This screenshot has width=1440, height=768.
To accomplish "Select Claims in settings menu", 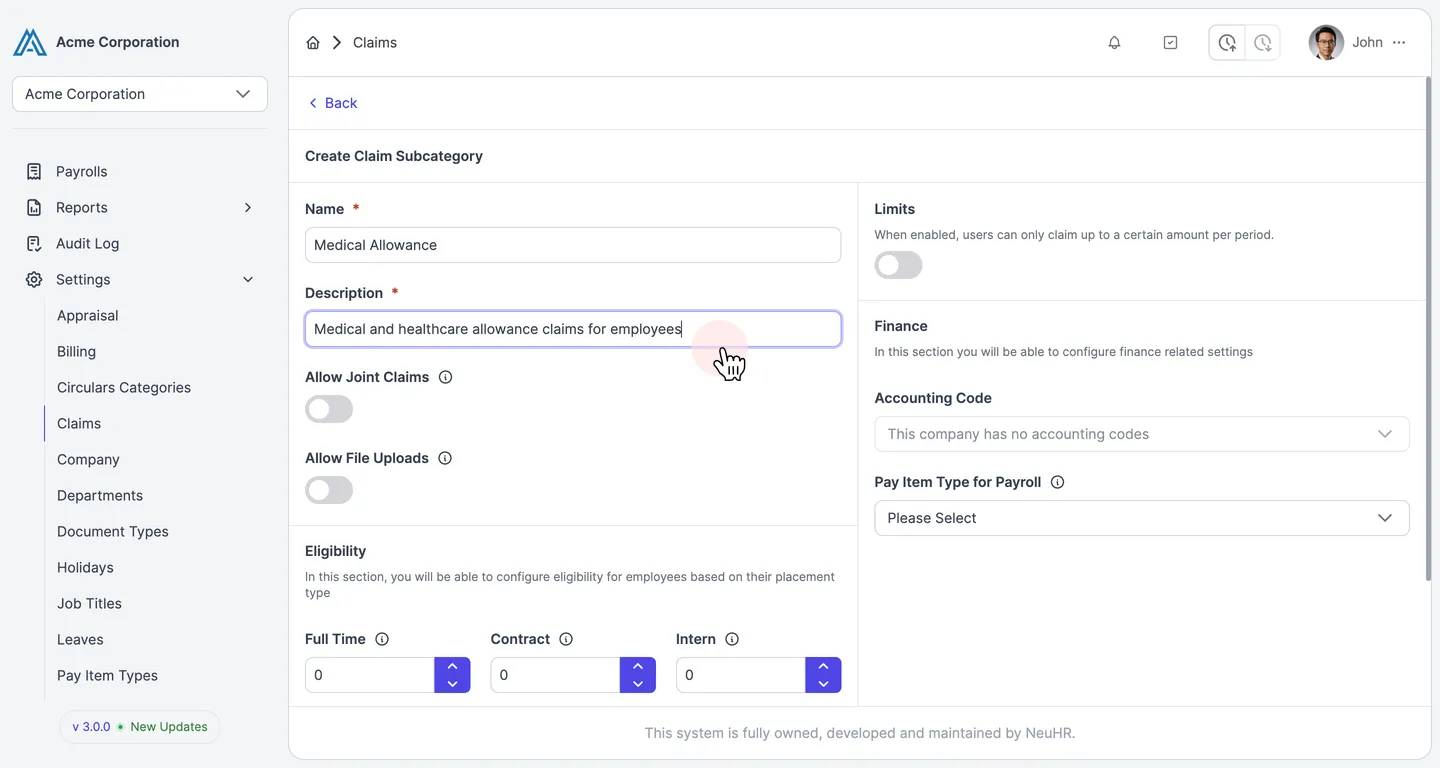I will click(79, 423).
